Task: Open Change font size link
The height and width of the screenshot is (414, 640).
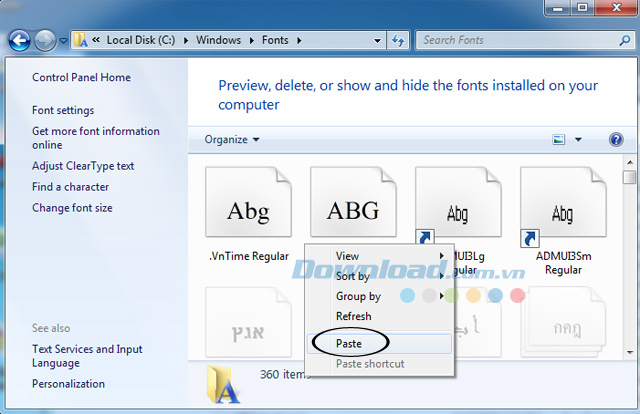Action: point(72,208)
